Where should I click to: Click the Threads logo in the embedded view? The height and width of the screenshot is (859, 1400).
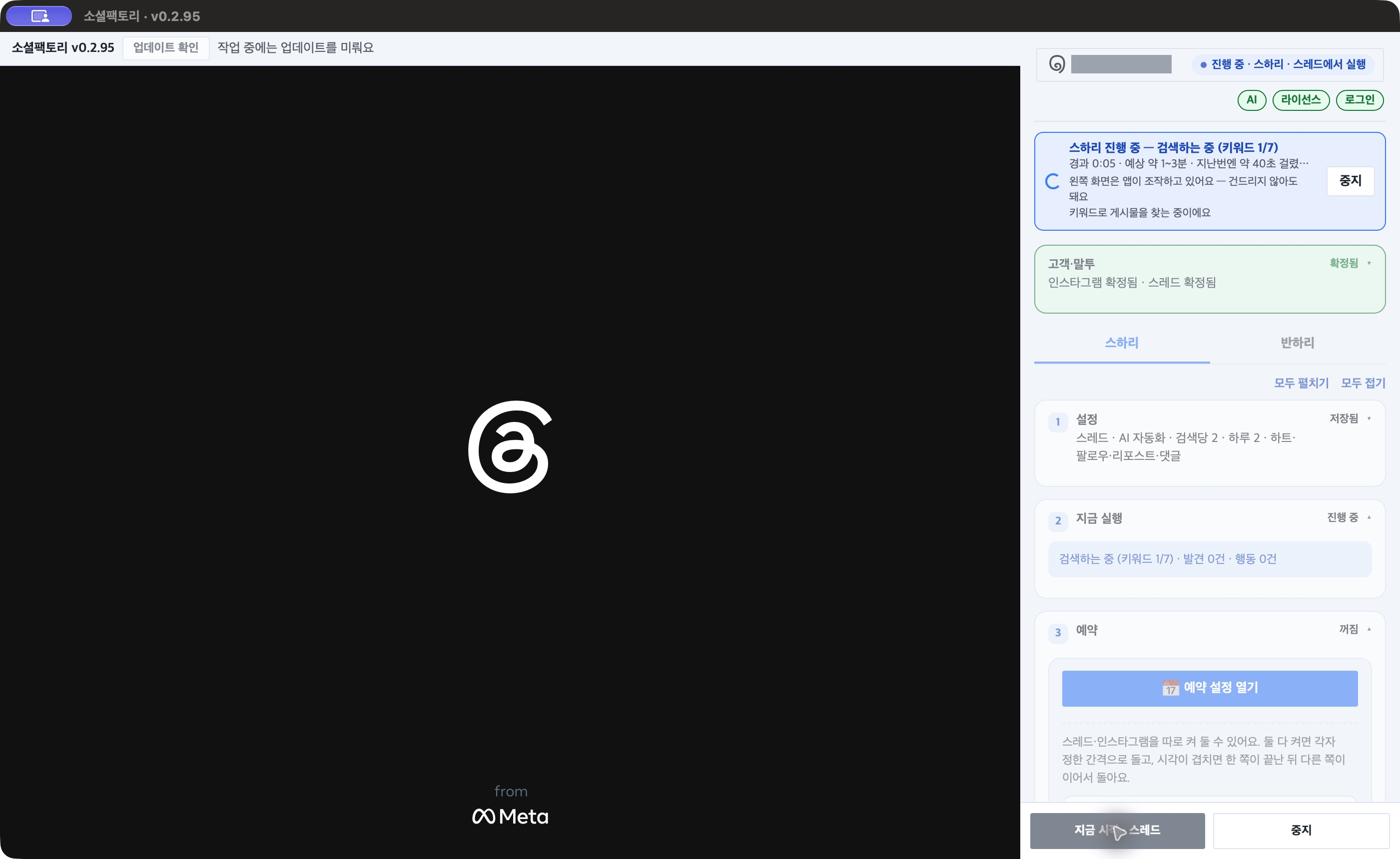510,447
